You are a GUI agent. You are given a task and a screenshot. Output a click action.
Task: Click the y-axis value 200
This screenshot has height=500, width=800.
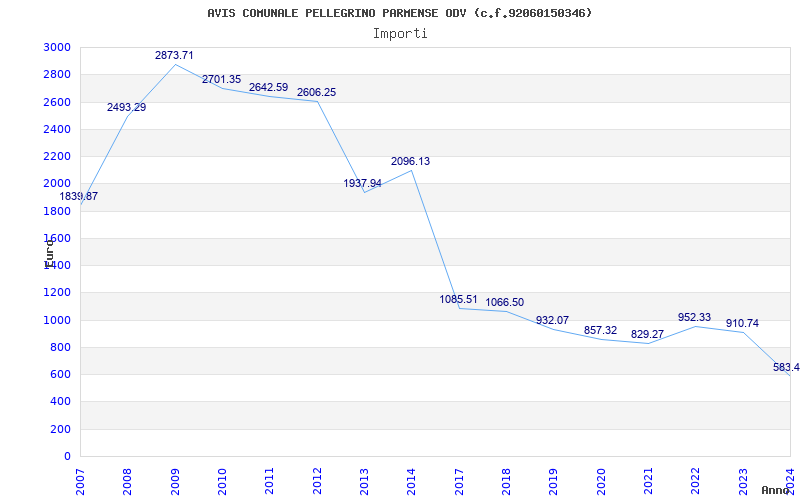coord(61,429)
